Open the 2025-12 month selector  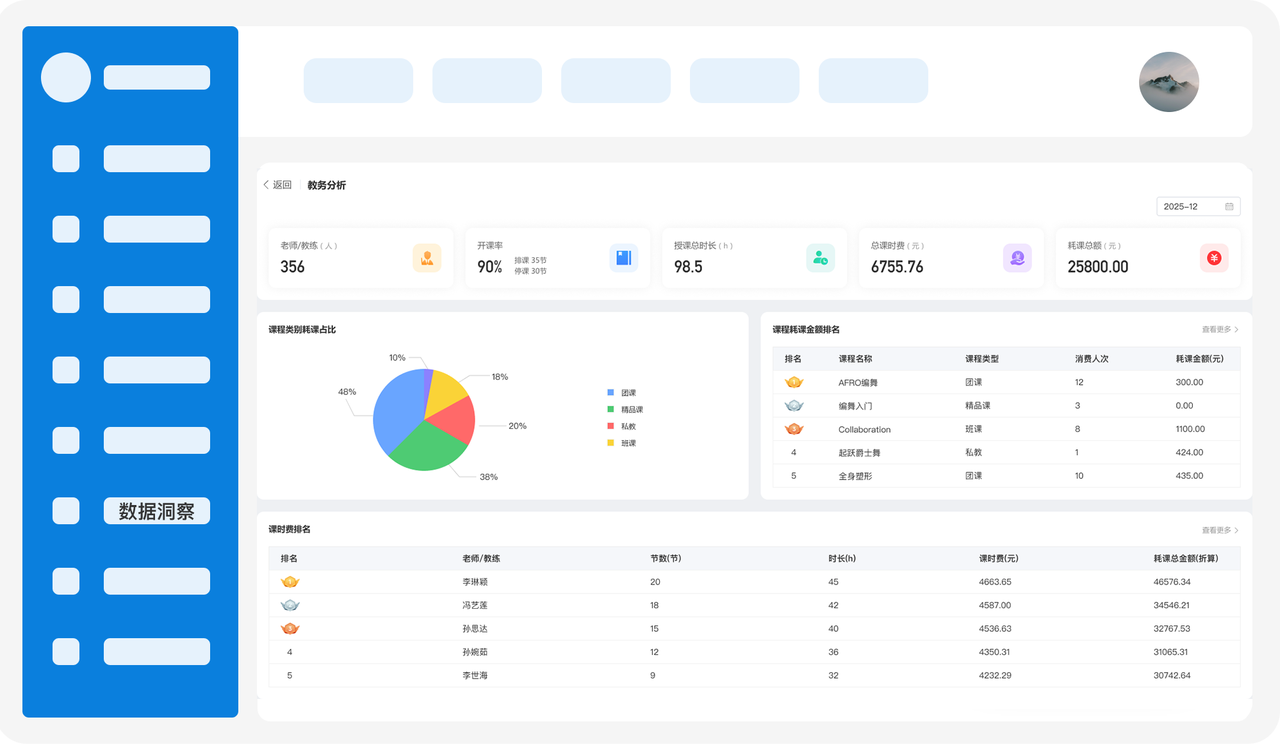coord(1198,207)
